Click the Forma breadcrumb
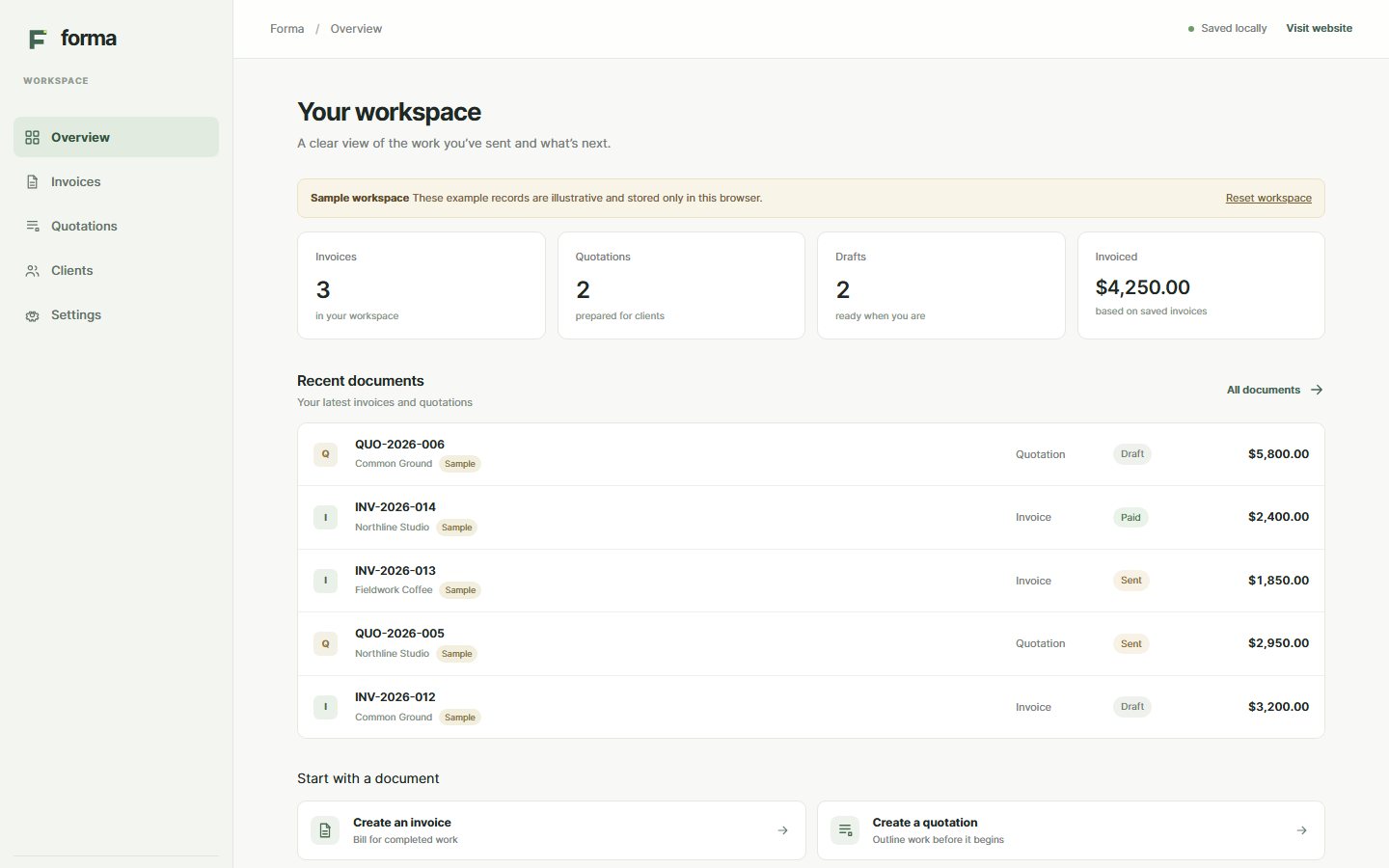Screen dimensions: 1389x868 (287, 29)
